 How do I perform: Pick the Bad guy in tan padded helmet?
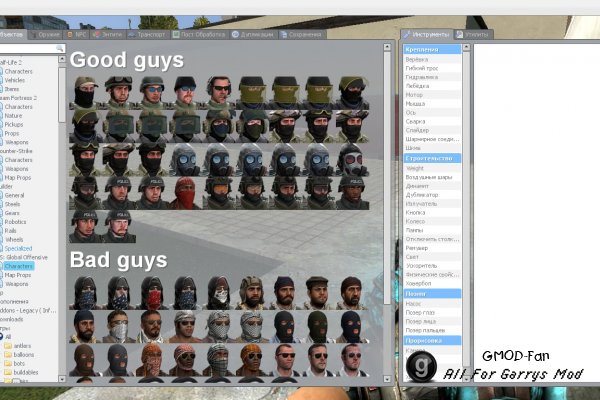point(253,293)
